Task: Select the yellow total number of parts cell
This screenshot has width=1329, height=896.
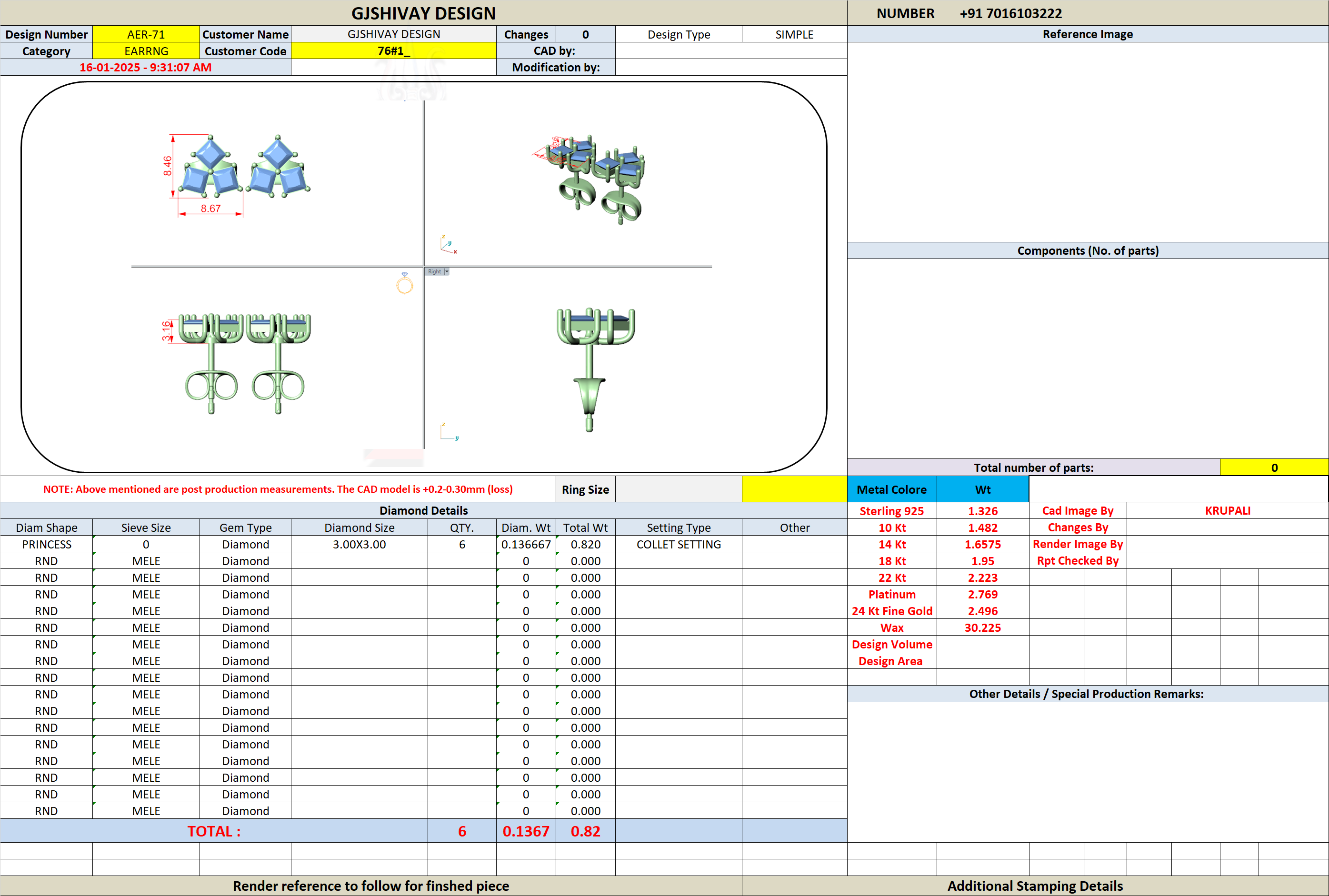Action: click(x=1274, y=468)
